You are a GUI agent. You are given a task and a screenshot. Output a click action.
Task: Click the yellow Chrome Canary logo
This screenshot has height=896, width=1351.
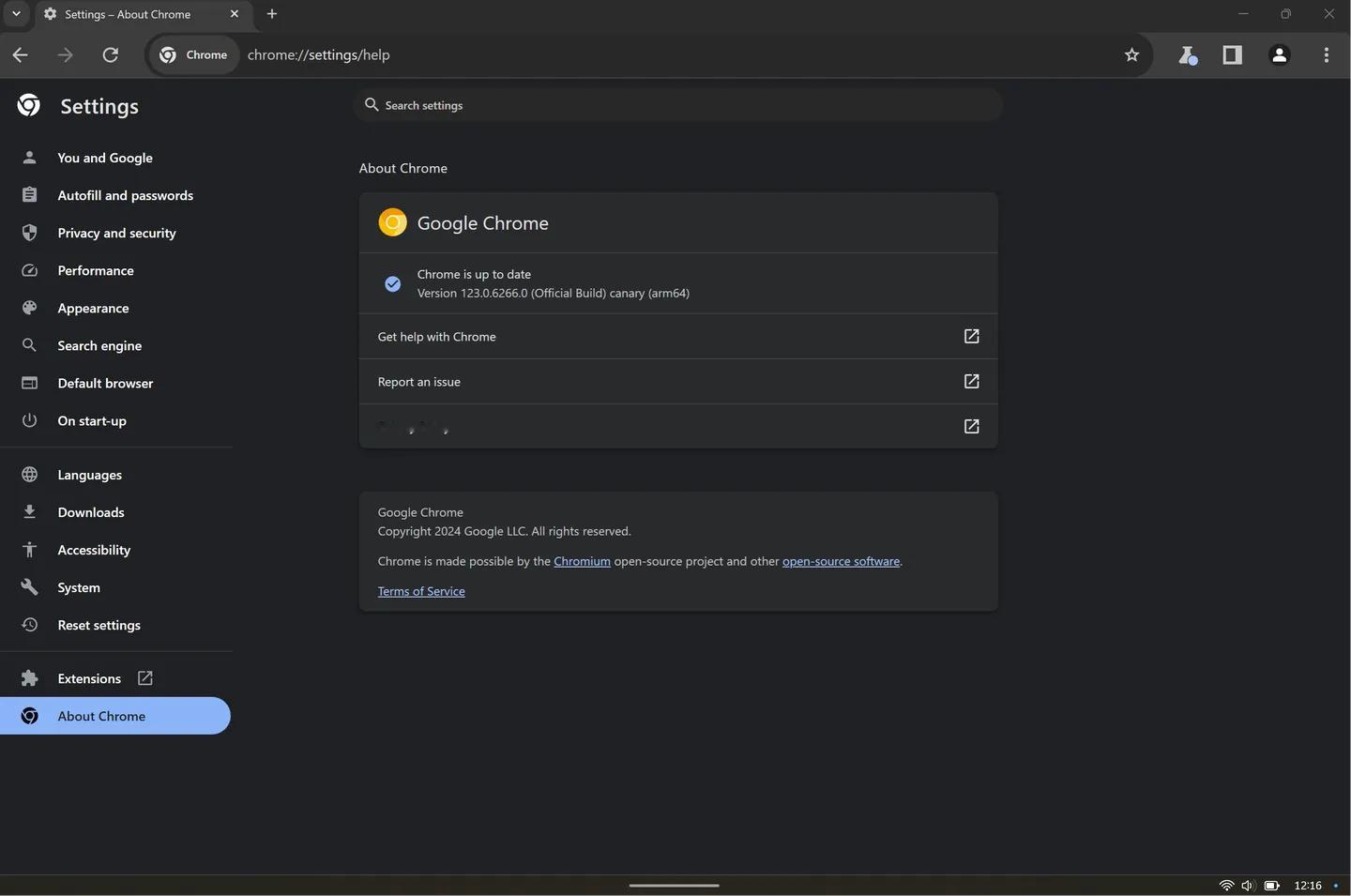[392, 222]
